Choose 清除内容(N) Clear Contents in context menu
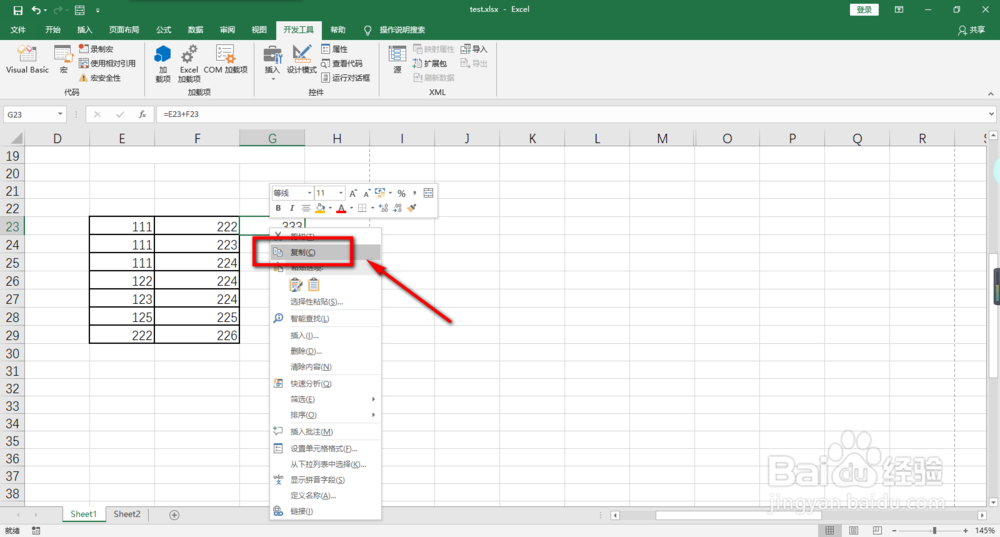The image size is (1000, 537). [x=325, y=367]
